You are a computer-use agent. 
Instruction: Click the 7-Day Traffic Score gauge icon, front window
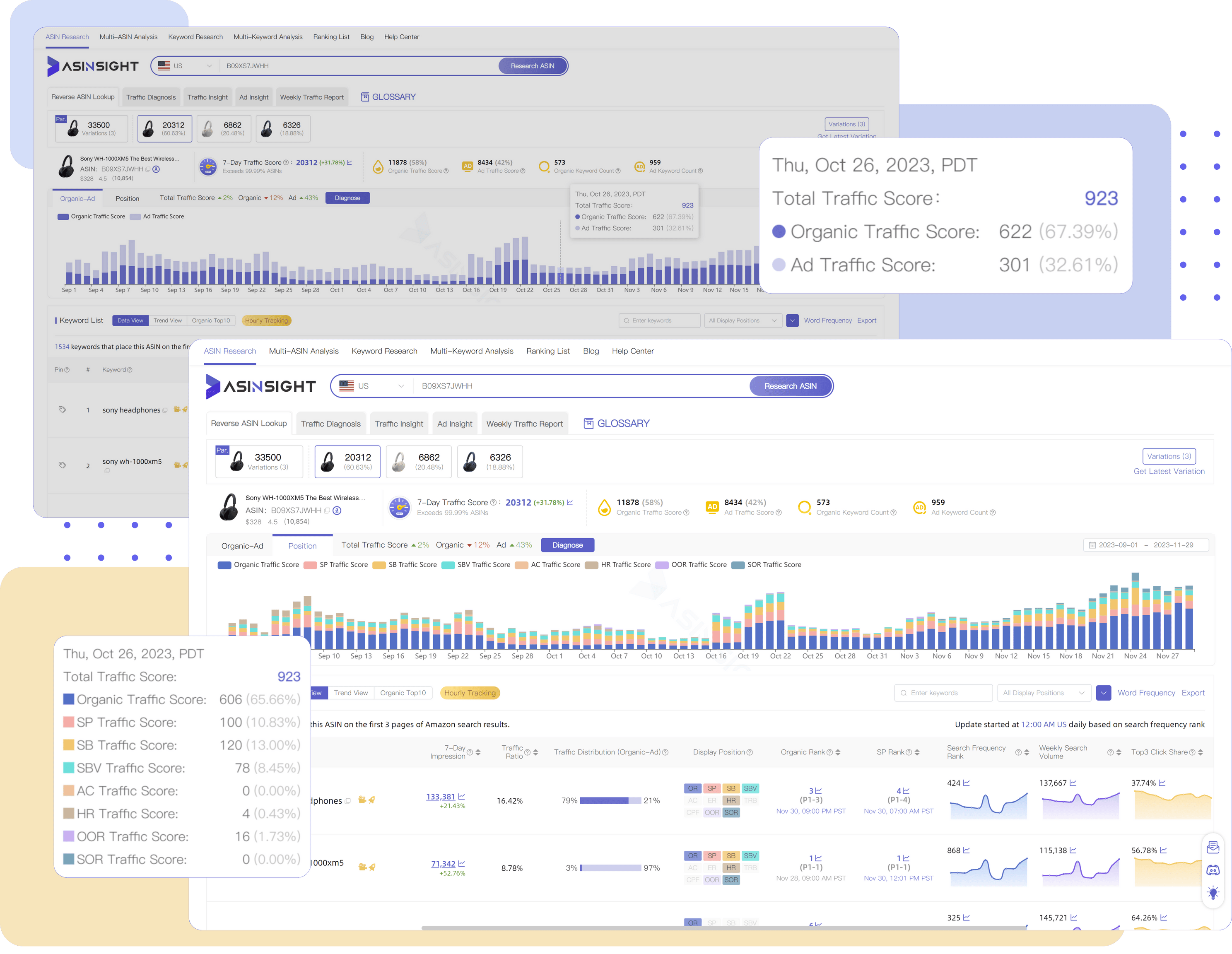coord(399,507)
